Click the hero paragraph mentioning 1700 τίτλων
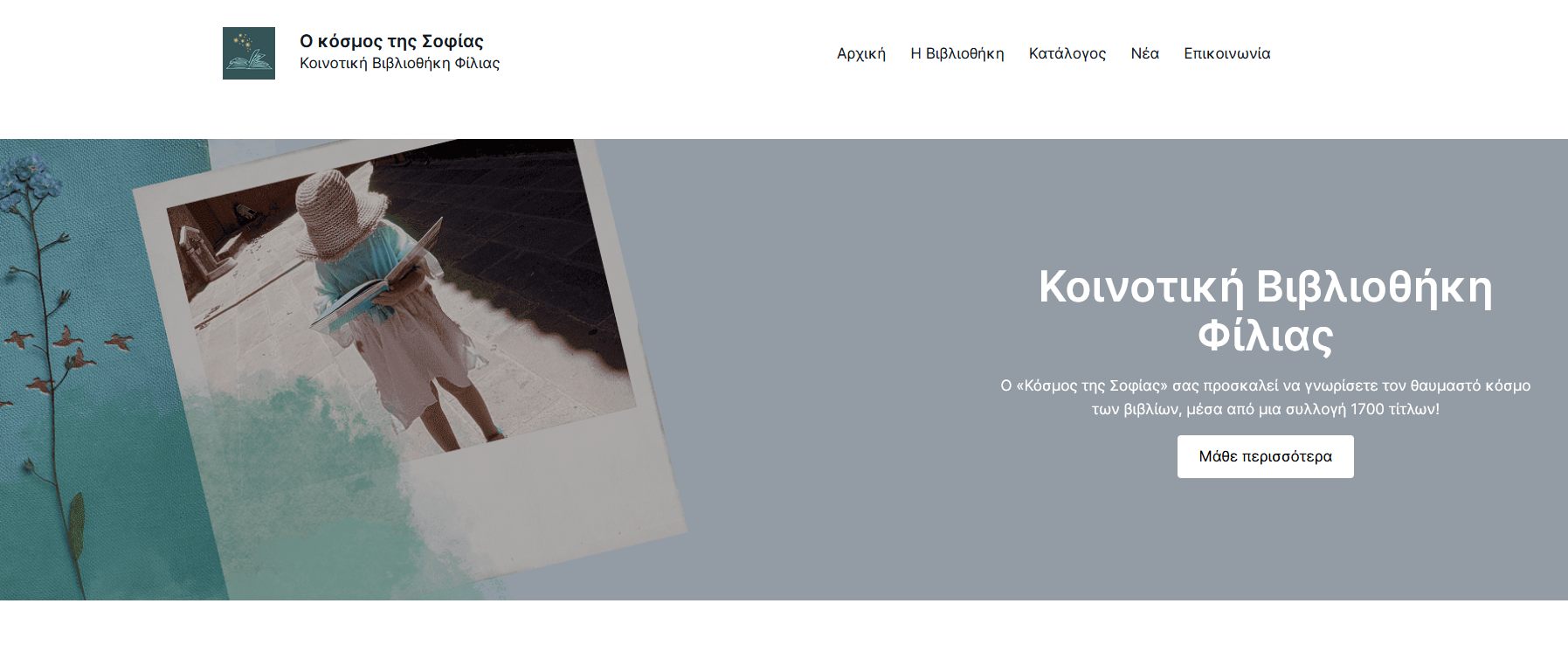This screenshot has height=652, width=1568. click(x=1266, y=397)
